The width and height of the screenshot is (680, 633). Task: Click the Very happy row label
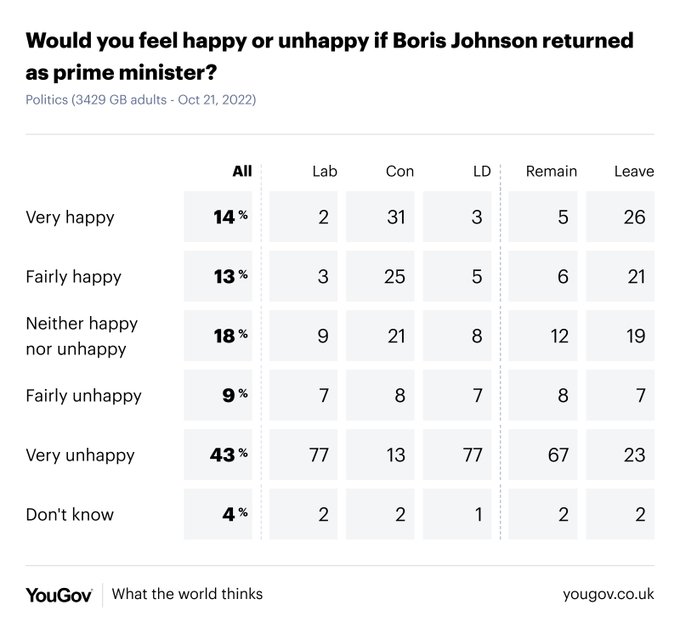pos(70,217)
